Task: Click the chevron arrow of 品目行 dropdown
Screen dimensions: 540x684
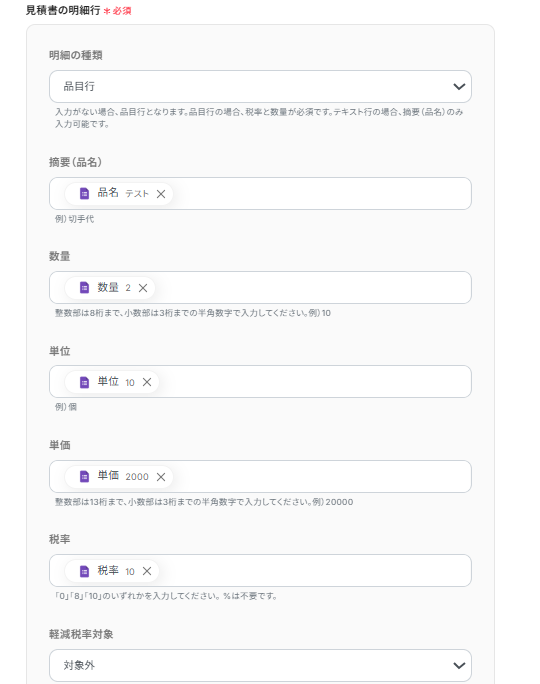Action: pyautogui.click(x=459, y=86)
